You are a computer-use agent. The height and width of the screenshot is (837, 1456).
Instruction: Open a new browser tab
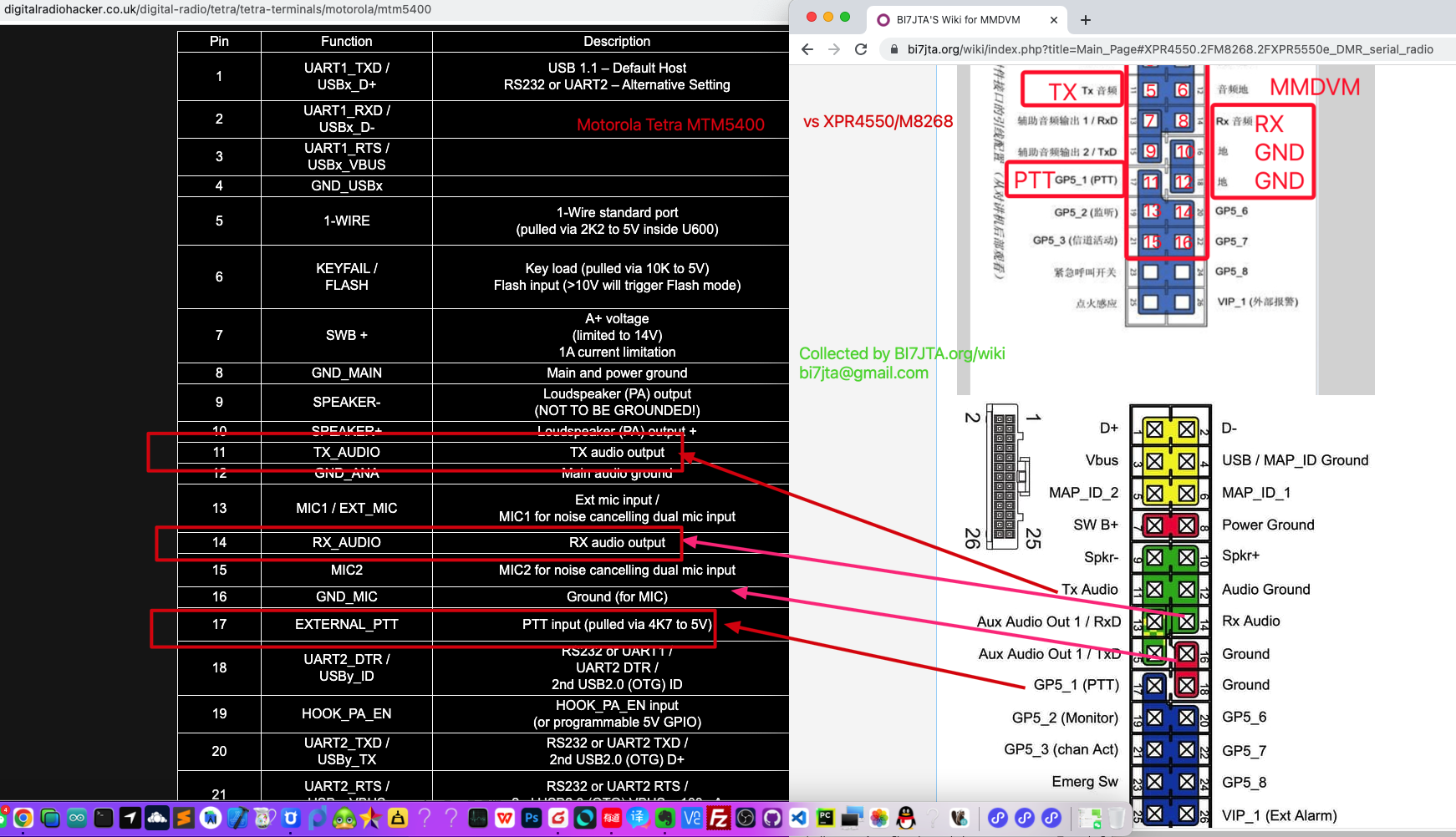pyautogui.click(x=1086, y=20)
